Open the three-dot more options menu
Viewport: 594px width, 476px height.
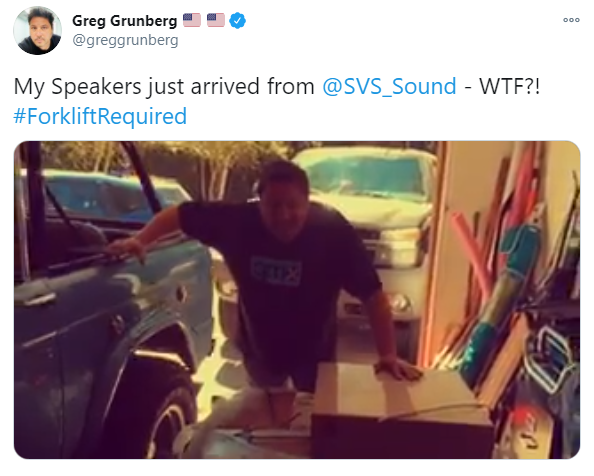click(571, 20)
